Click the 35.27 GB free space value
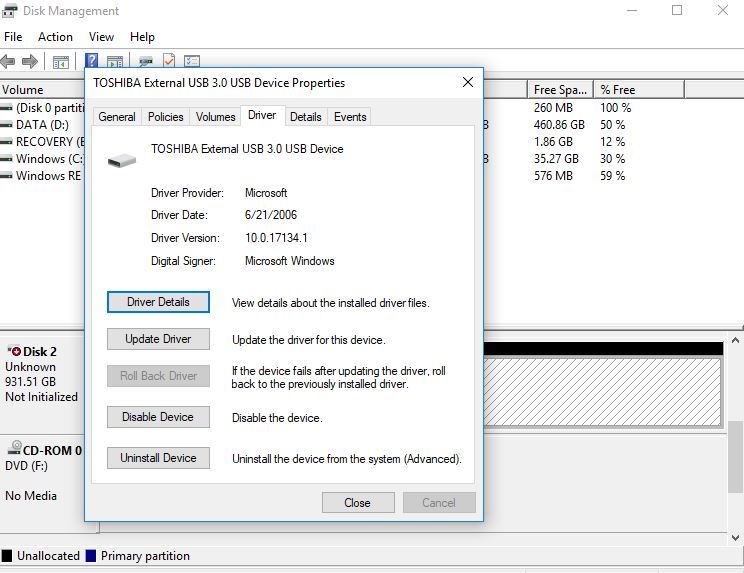The image size is (744, 573). pyautogui.click(x=556, y=159)
